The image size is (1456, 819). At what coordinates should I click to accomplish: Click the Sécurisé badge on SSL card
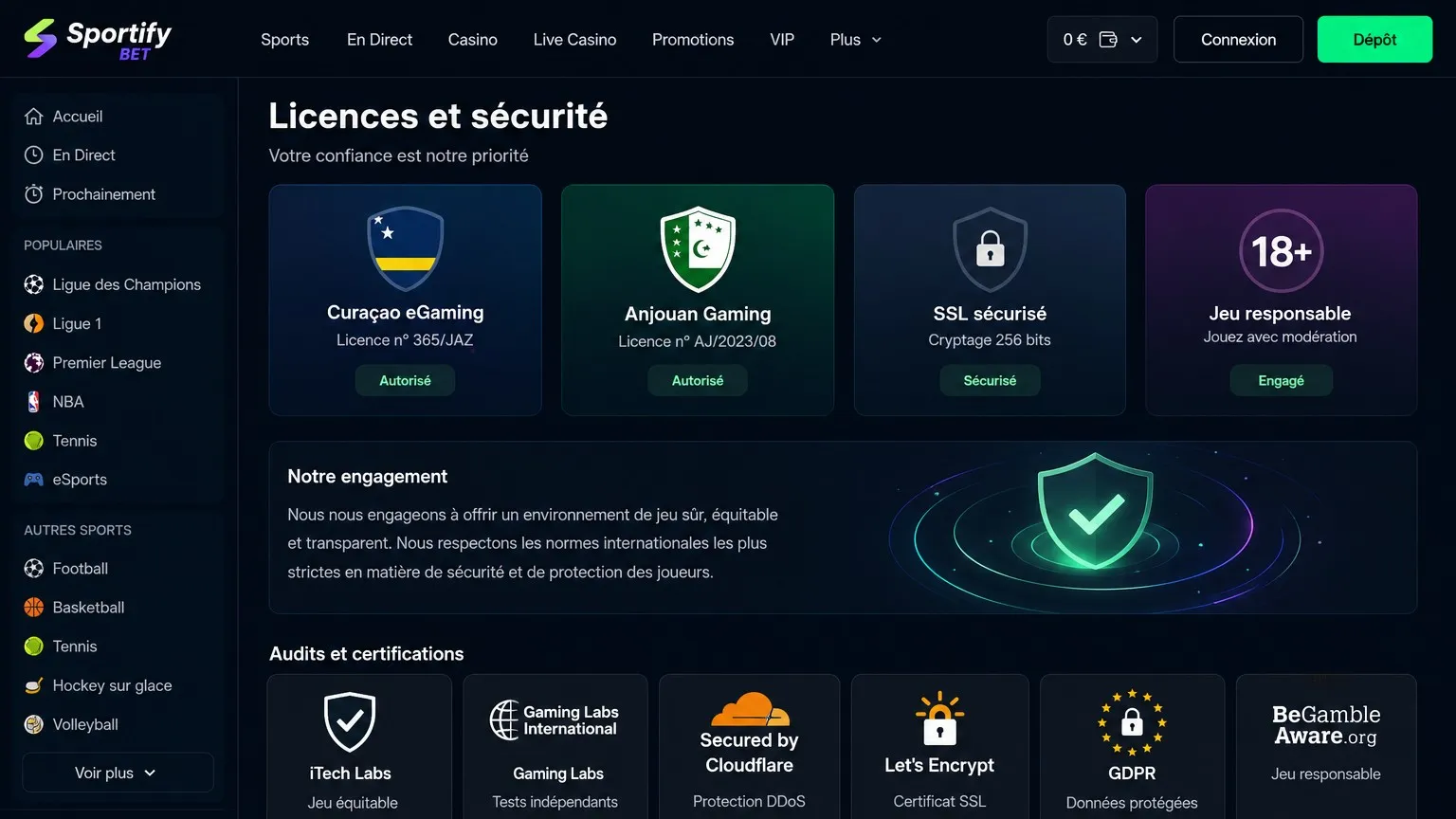[x=990, y=380]
